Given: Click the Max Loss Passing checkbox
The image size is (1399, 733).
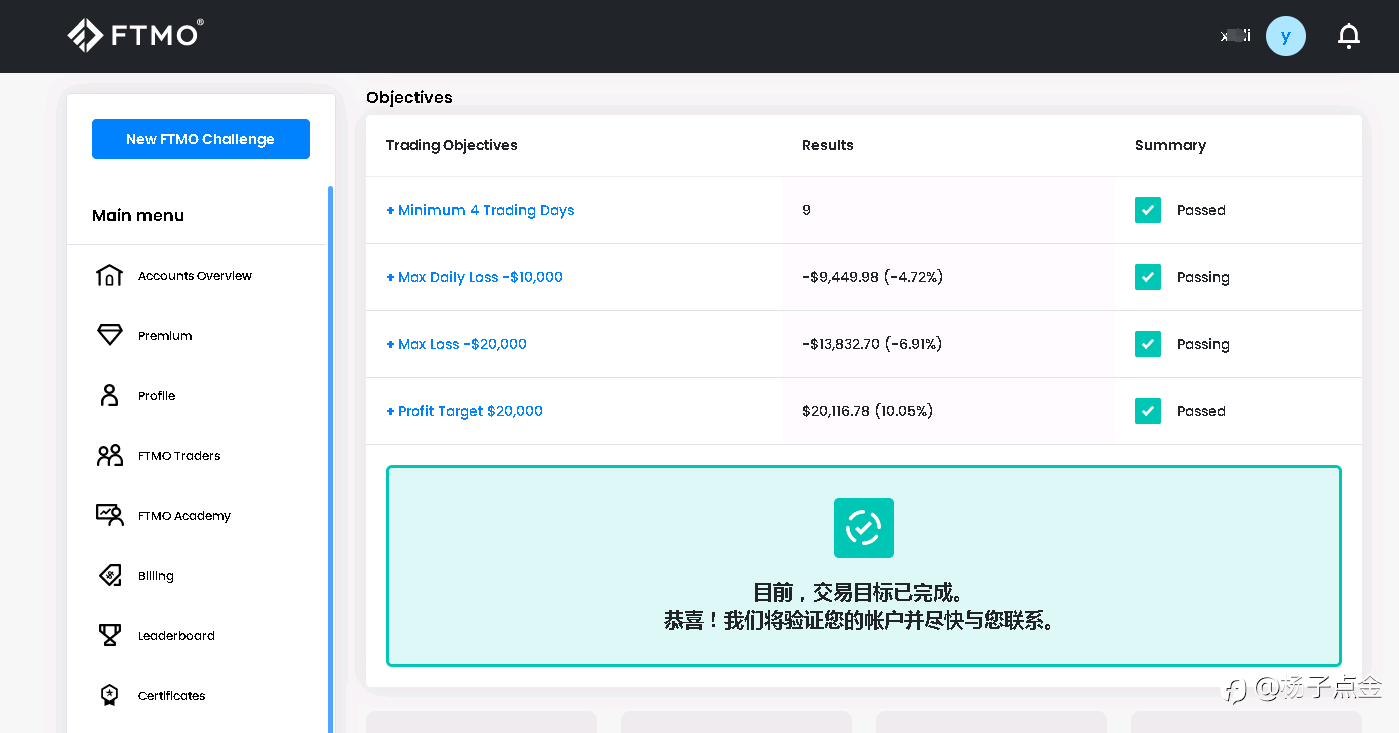Looking at the screenshot, I should click(x=1148, y=344).
